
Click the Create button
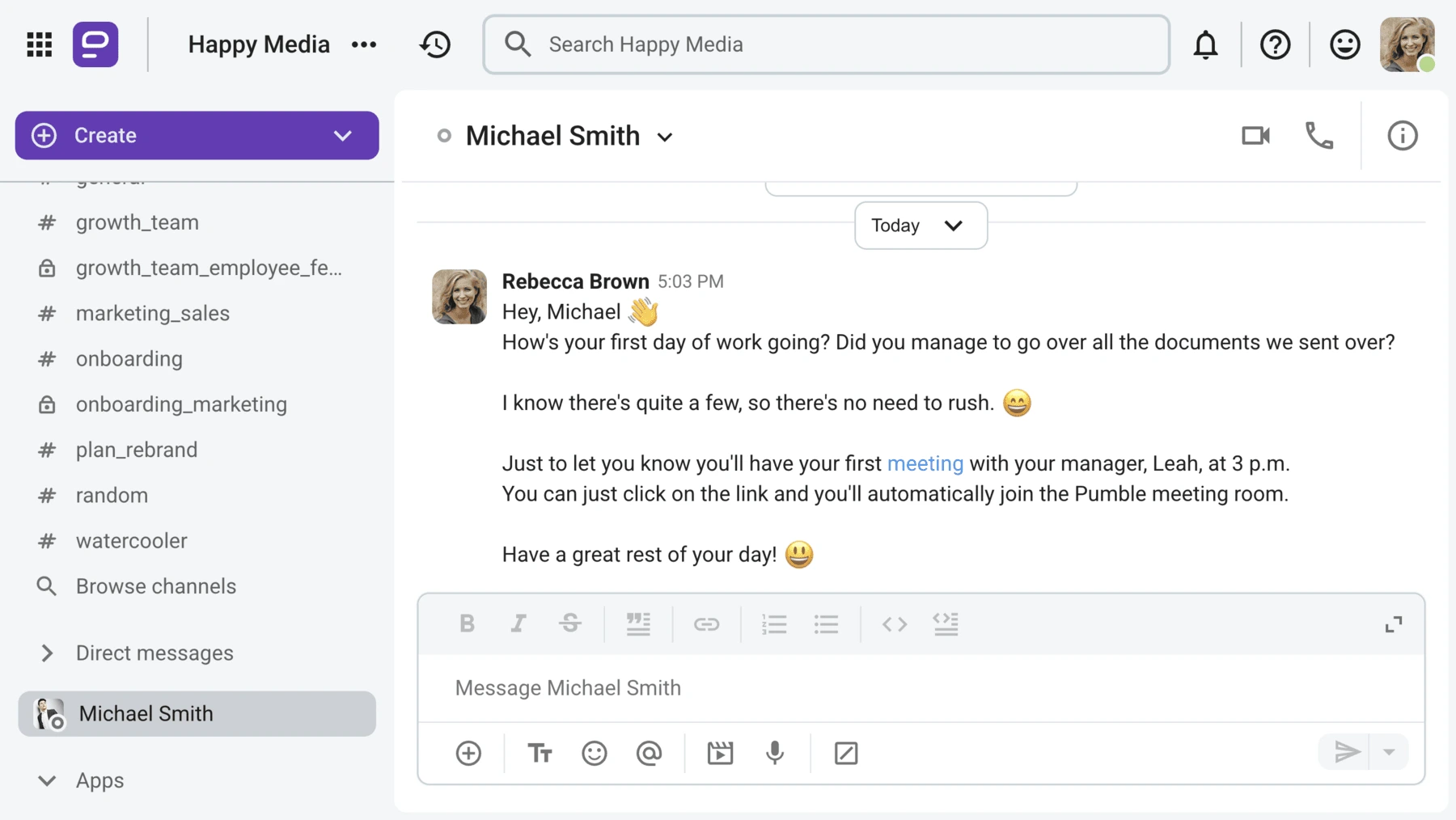(197, 135)
